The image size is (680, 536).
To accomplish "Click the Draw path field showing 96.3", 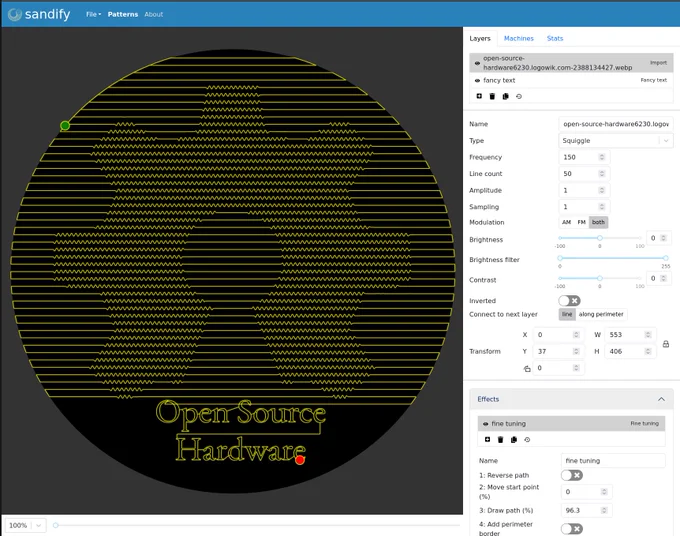I will coord(587,510).
